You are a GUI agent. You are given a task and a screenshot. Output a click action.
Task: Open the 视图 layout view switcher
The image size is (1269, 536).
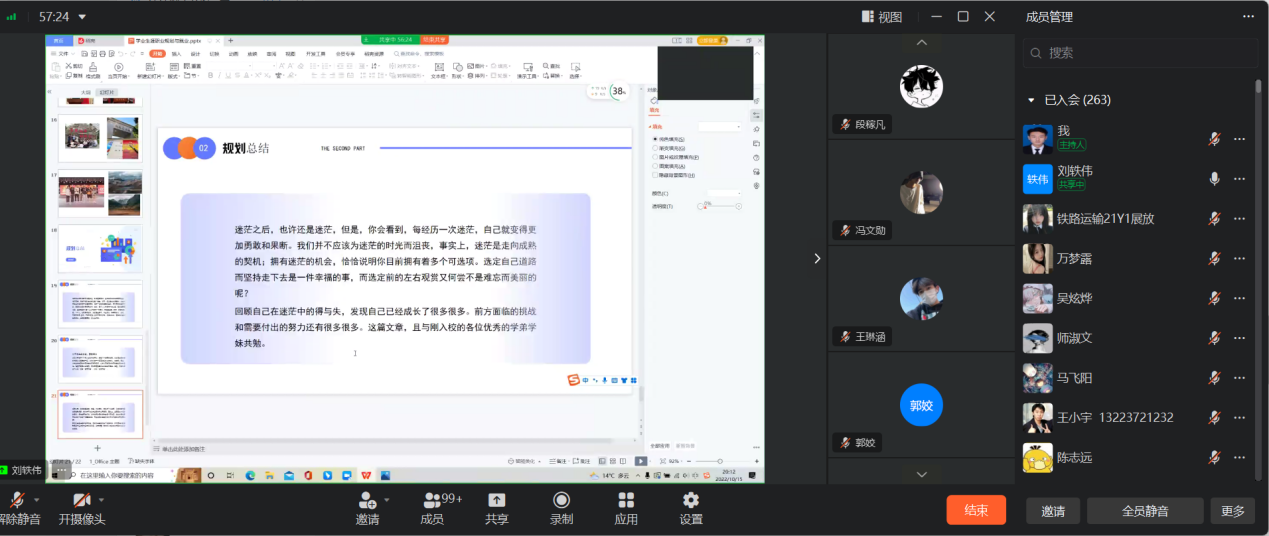tap(881, 17)
